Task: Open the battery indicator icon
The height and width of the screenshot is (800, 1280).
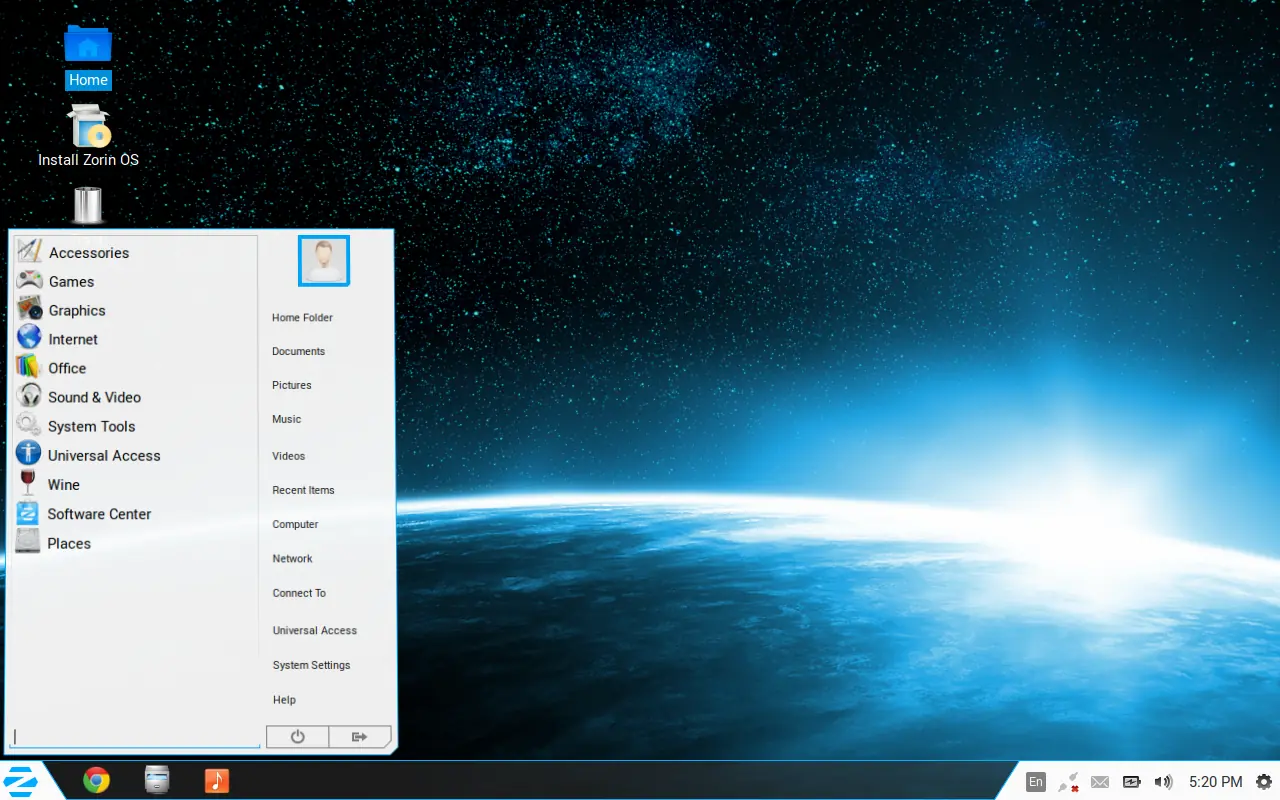Action: [x=1131, y=782]
